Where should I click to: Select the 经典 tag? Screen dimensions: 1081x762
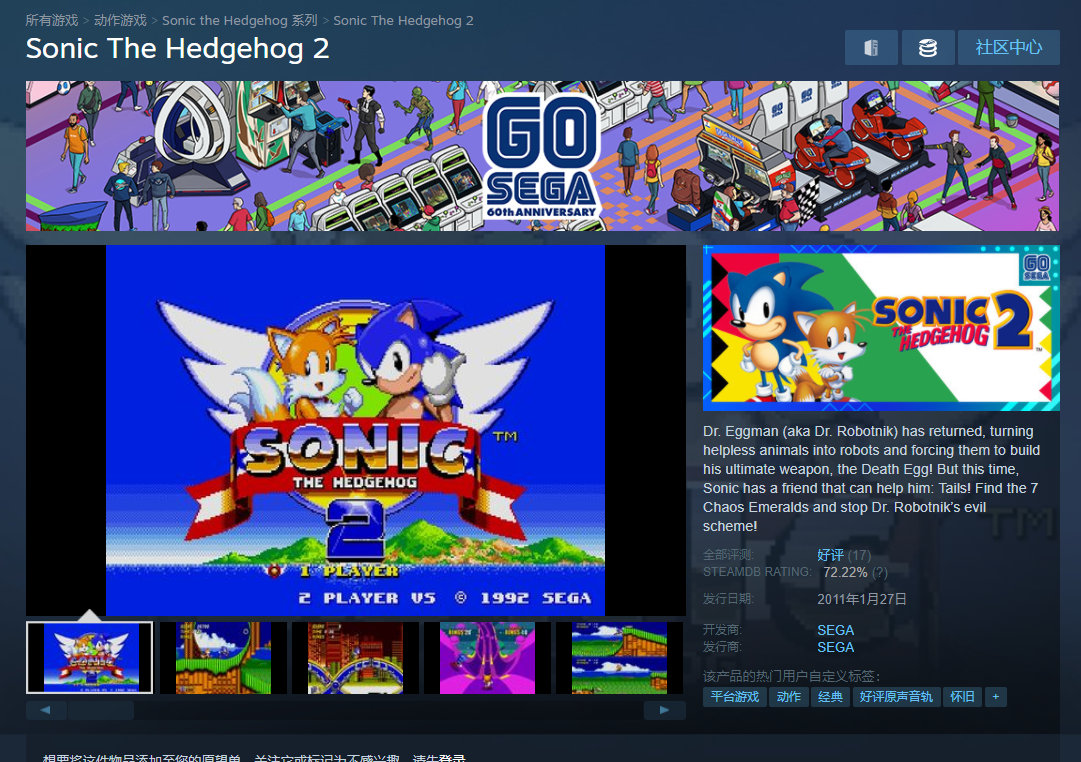point(830,696)
